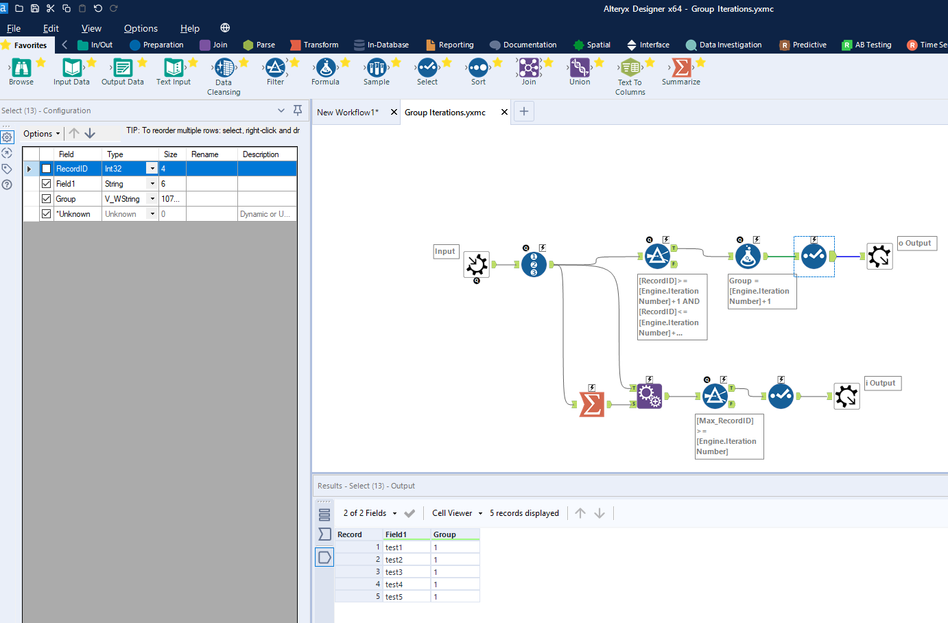Uncheck the Group field checkbox

46,198
